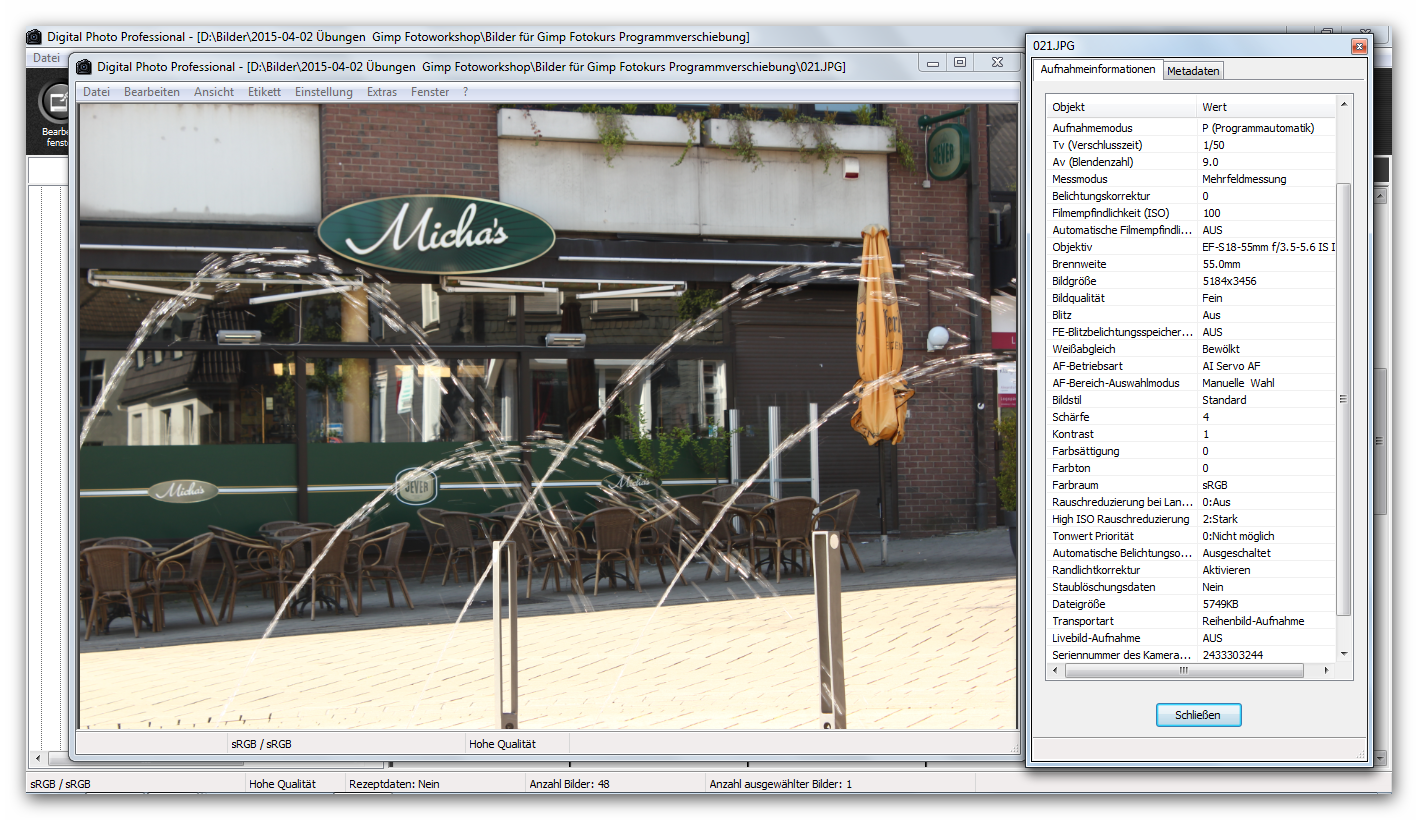Open the Etikett menu
This screenshot has width=1418, height=820.
click(x=264, y=92)
